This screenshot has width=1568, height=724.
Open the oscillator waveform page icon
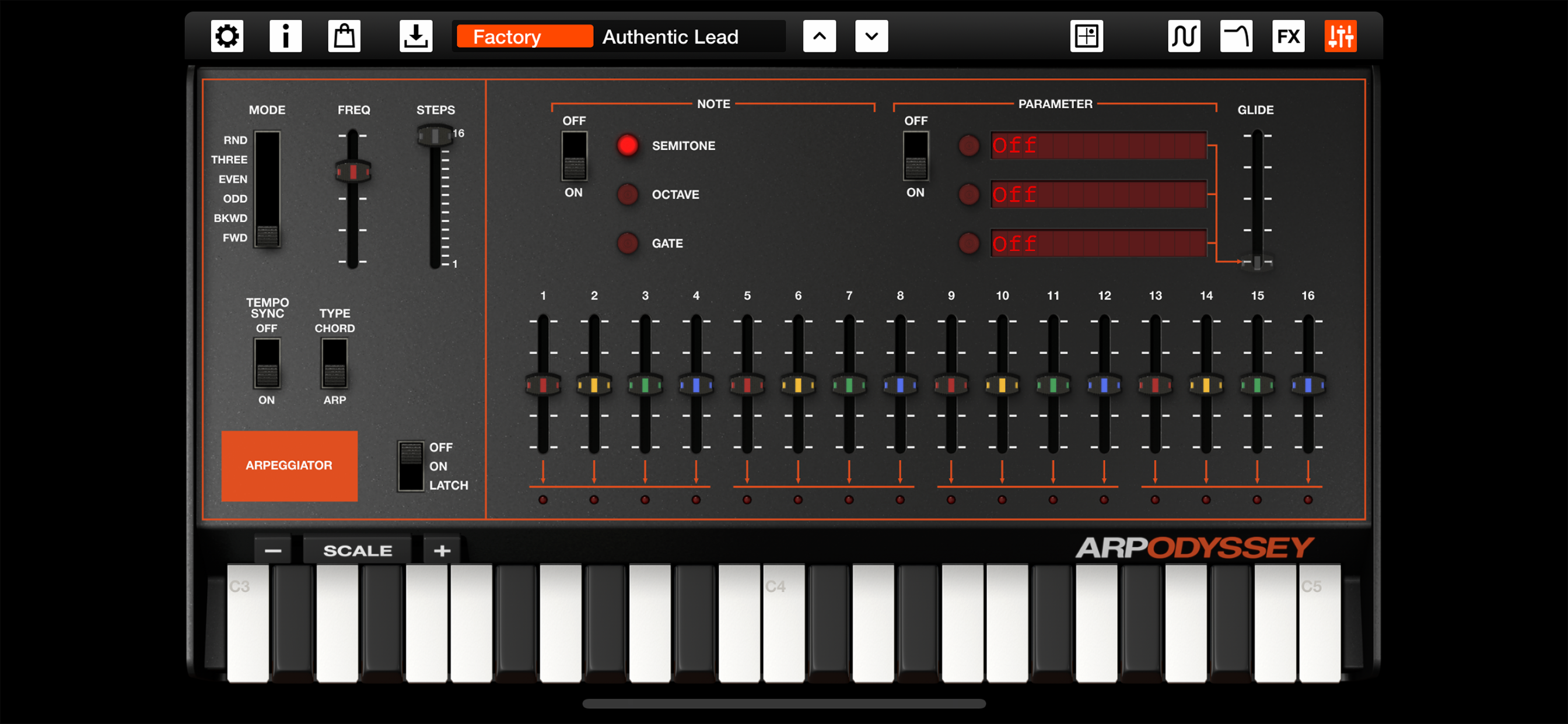(1184, 37)
